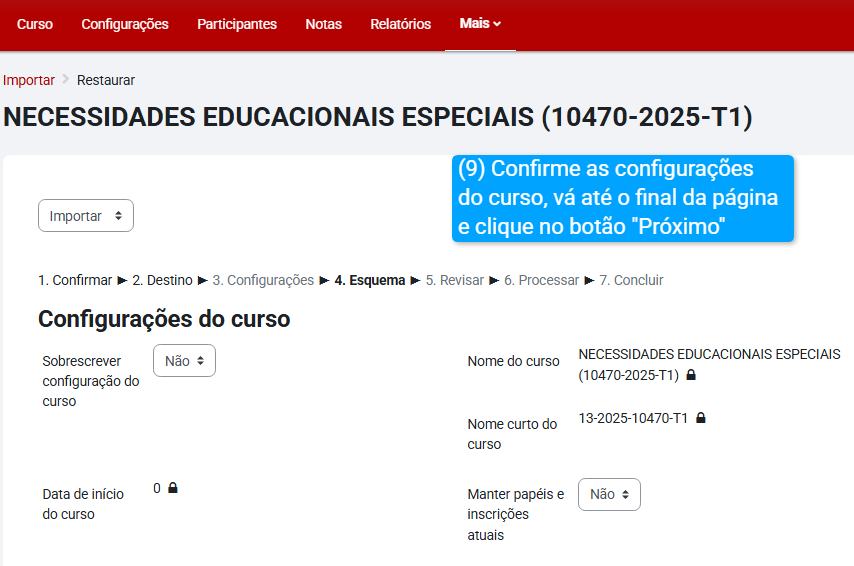This screenshot has width=854, height=566.
Task: Switch to the Notas tab
Action: (x=324, y=24)
